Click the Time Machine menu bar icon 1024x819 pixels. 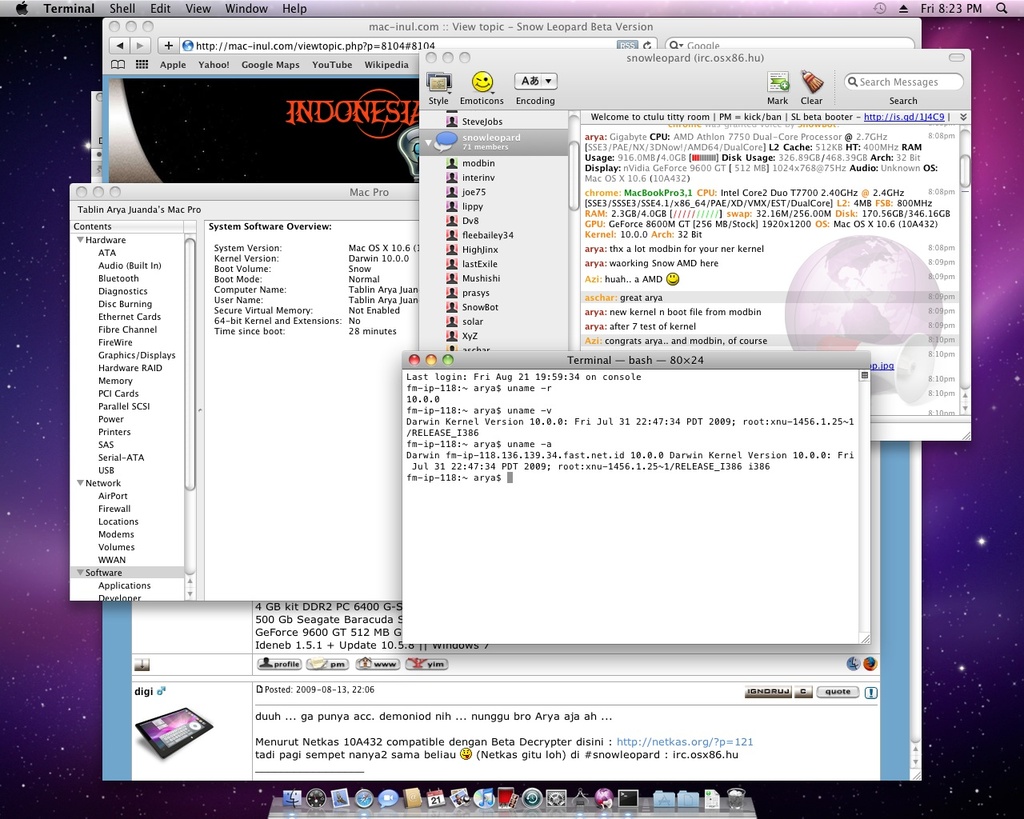(x=880, y=8)
